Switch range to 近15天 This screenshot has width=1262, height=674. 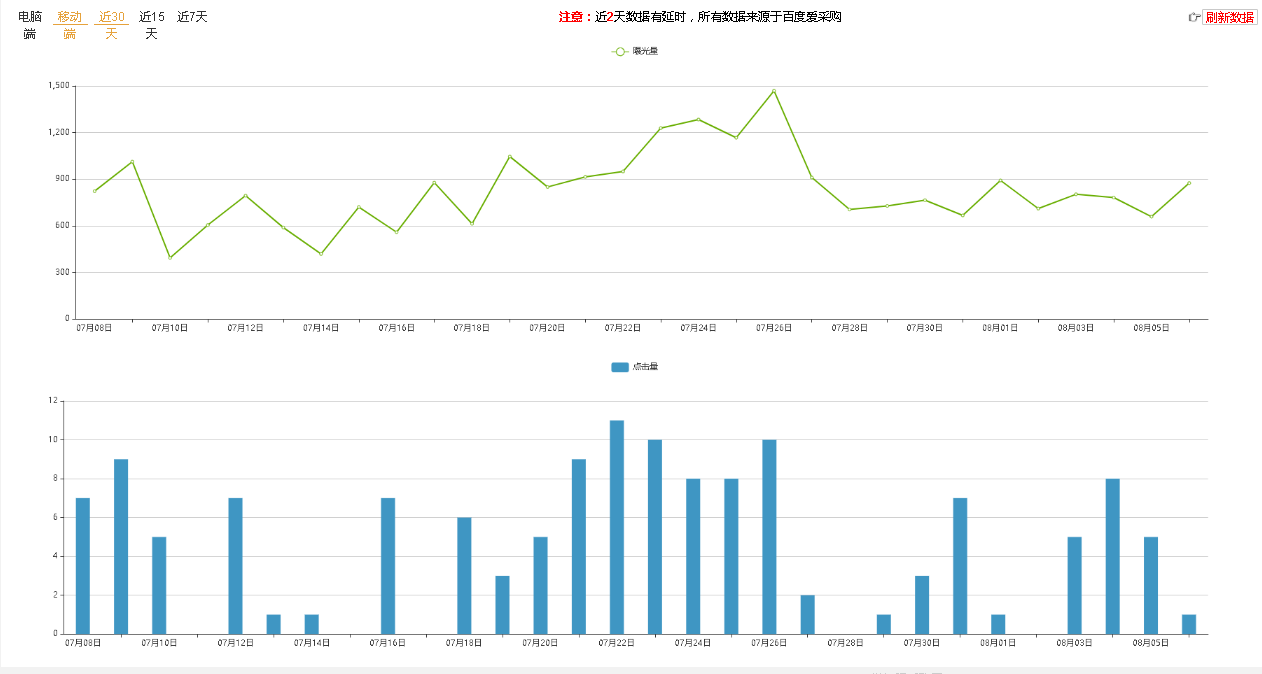(151, 25)
